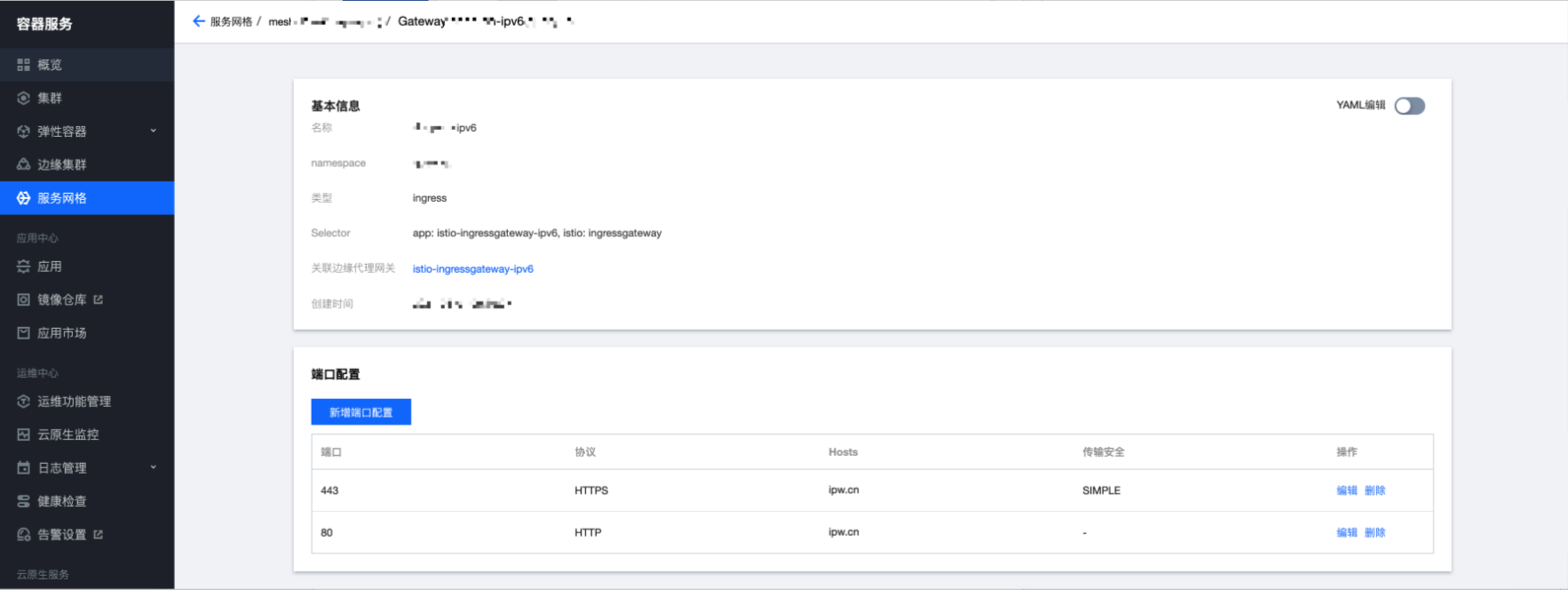
Task: Open the 集群 menu item
Action: [87, 98]
